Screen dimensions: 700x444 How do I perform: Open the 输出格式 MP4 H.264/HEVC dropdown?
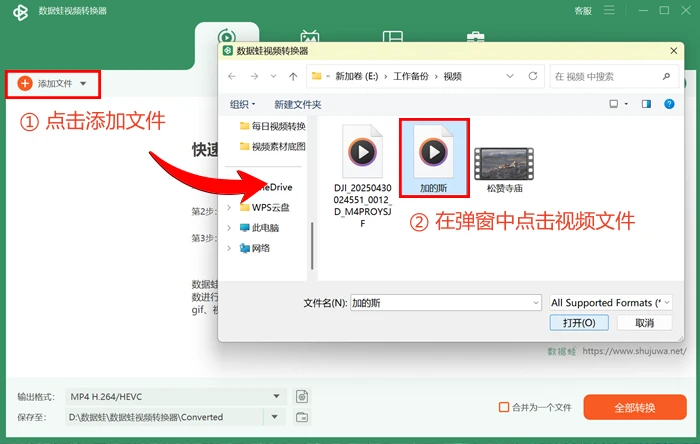(175, 396)
